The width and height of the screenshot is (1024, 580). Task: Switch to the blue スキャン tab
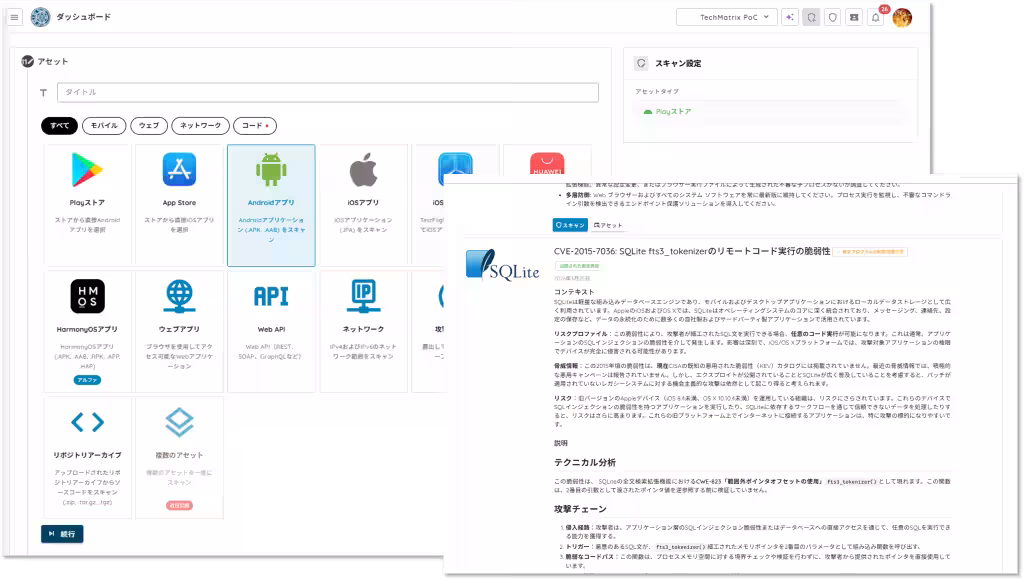570,225
